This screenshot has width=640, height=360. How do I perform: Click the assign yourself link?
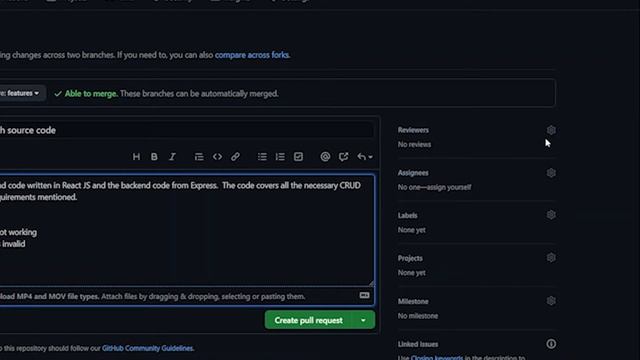[x=449, y=187]
